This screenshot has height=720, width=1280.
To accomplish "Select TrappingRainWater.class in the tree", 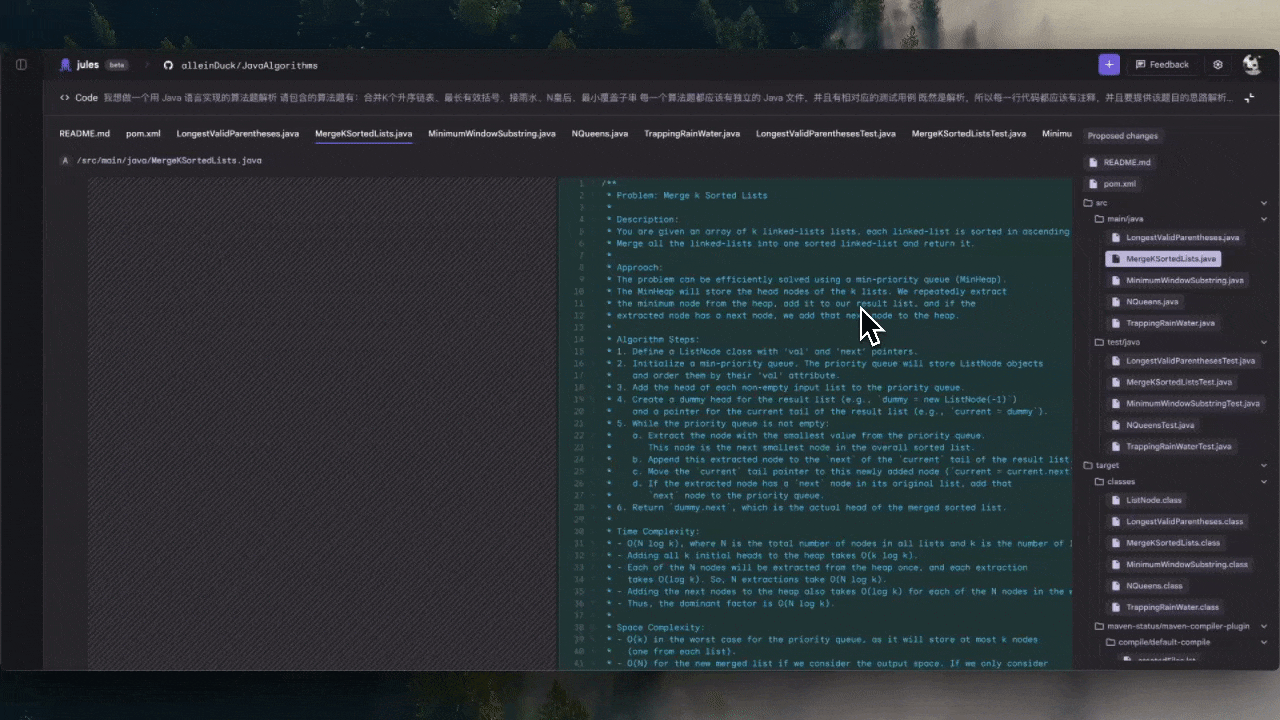I will pos(1166,608).
